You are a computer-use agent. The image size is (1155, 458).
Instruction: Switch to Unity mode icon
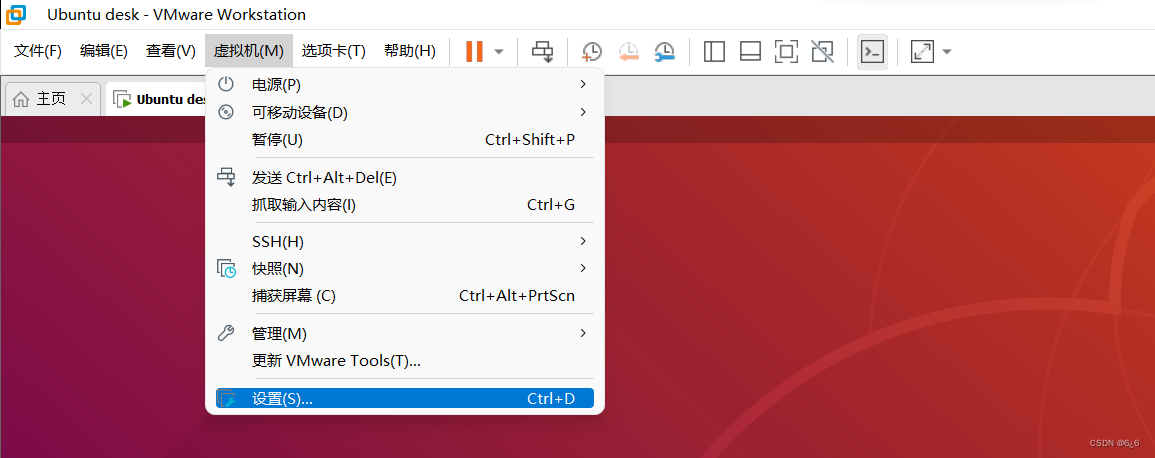coord(822,52)
